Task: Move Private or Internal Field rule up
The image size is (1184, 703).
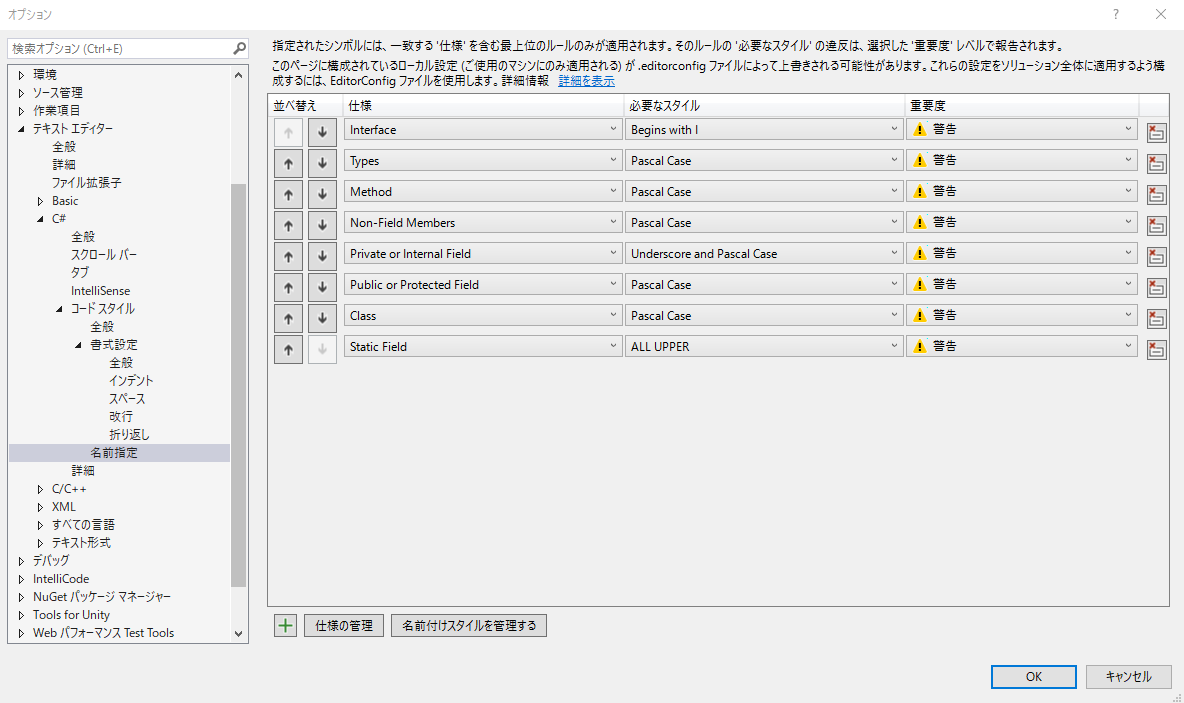Action: point(288,256)
